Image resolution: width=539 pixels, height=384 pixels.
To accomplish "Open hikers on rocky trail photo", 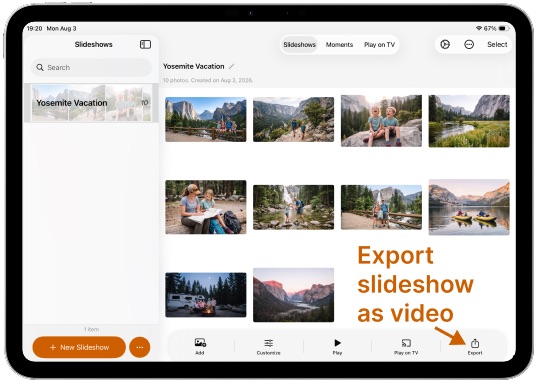I will [293, 119].
